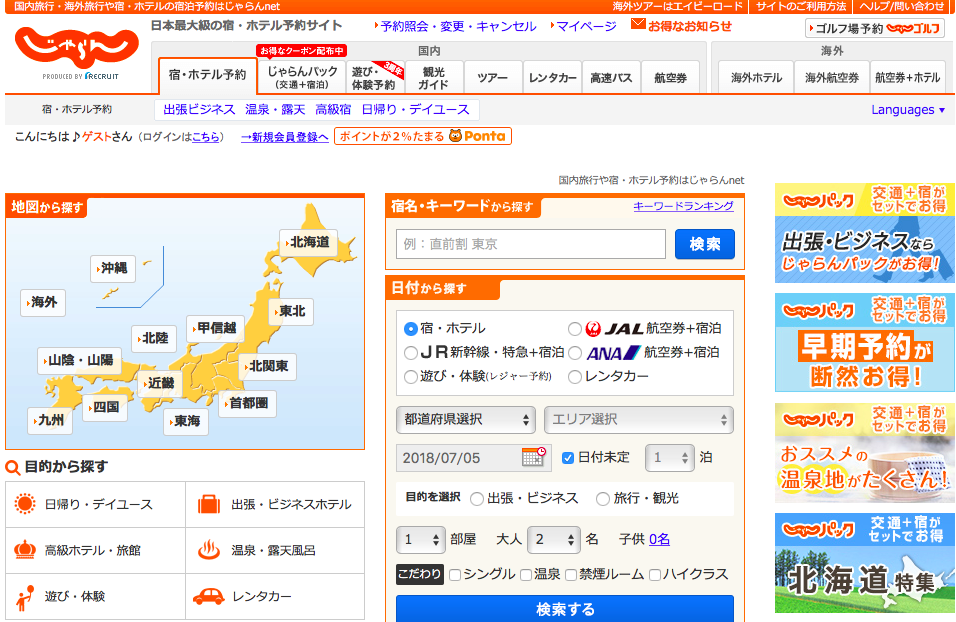Open ゴルフ場予約 Jalan Golf link
956x622 pixels.
pos(874,28)
